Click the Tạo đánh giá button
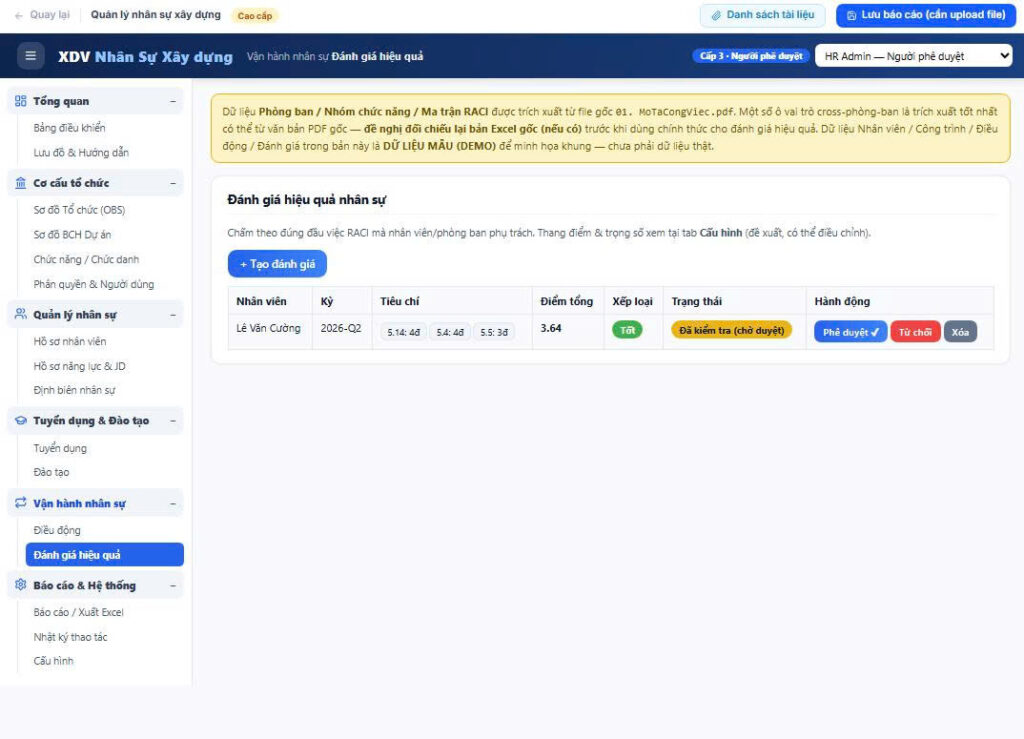1024x739 pixels. pos(277,264)
